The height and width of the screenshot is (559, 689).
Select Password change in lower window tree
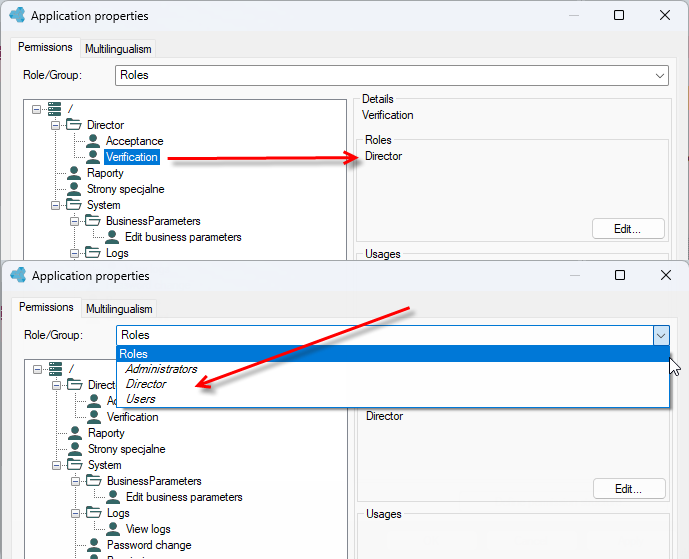[149, 545]
